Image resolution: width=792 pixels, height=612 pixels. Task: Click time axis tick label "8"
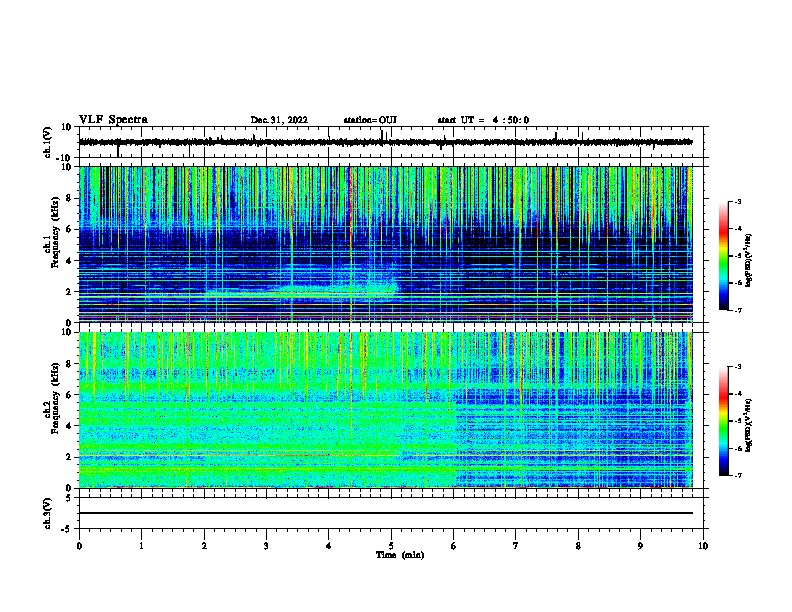point(578,546)
